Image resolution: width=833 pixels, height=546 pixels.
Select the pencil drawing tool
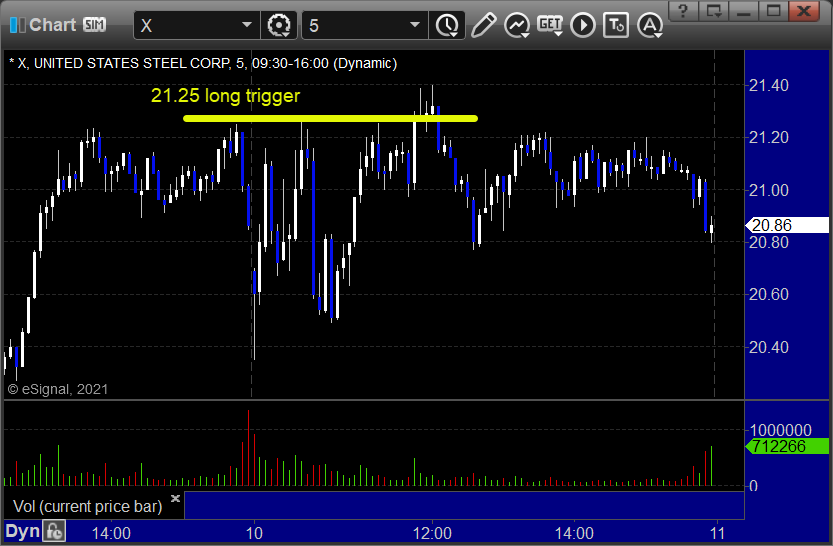[483, 25]
